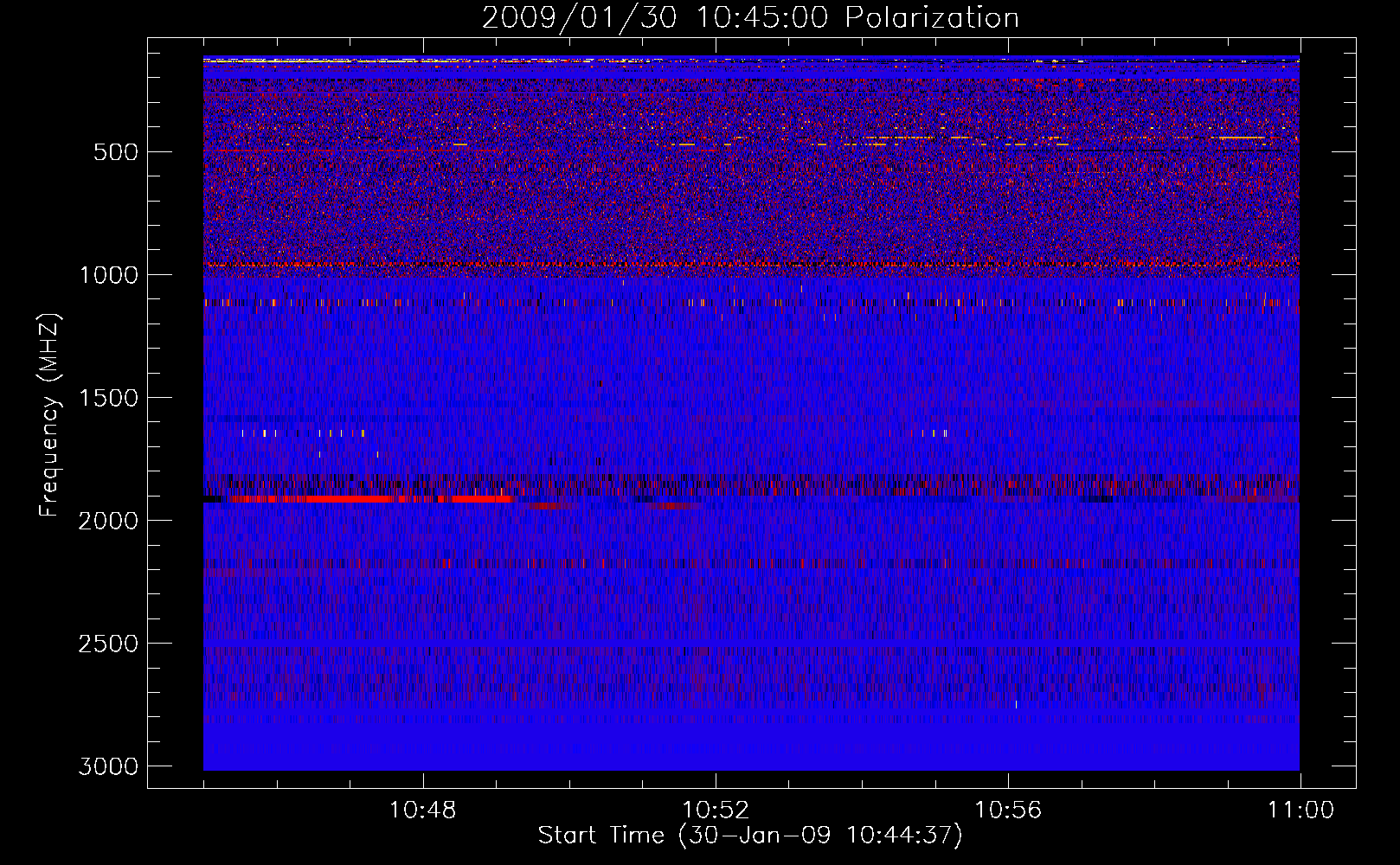Click the 500 frequency tick label
Viewport: 1400px width, 865px height.
point(116,152)
